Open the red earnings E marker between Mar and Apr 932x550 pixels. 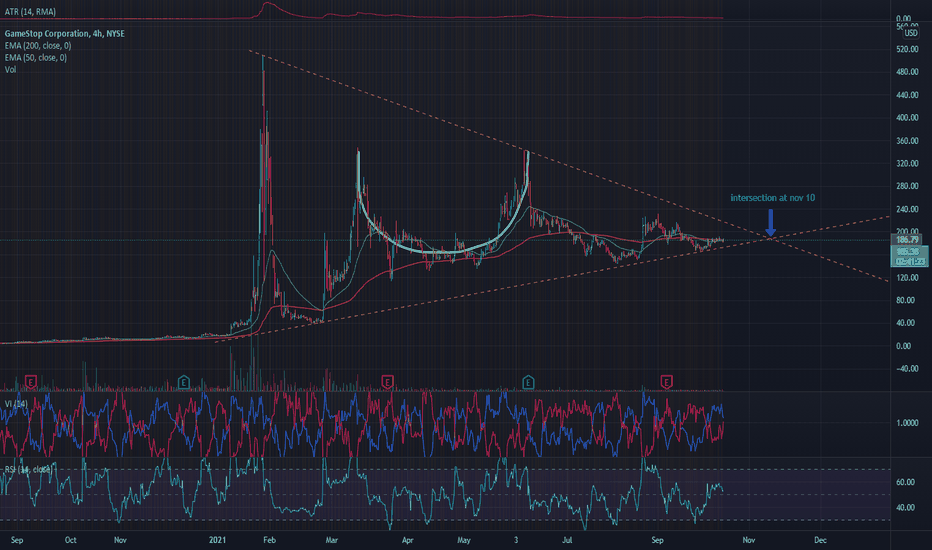pos(387,382)
